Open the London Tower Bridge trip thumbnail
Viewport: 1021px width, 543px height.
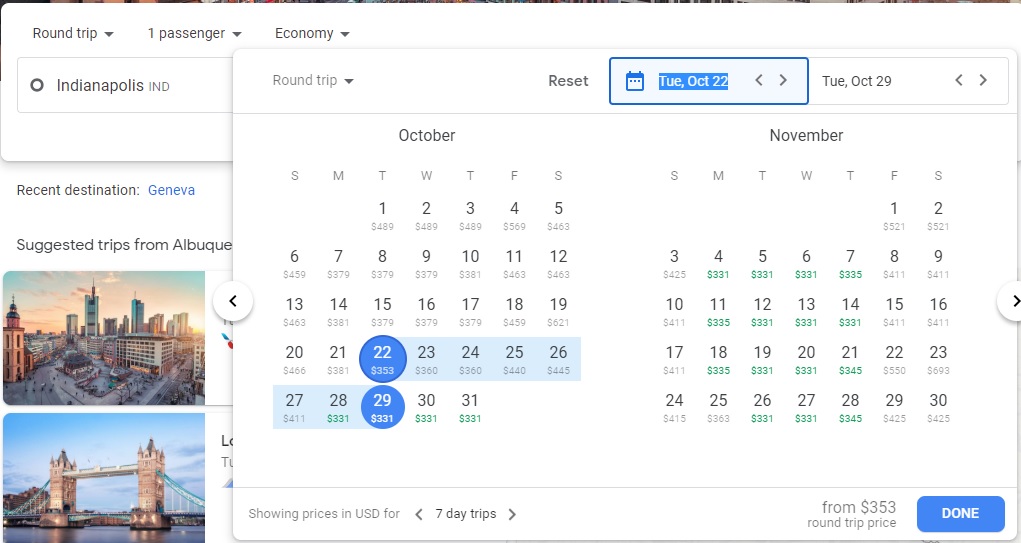pyautogui.click(x=104, y=477)
